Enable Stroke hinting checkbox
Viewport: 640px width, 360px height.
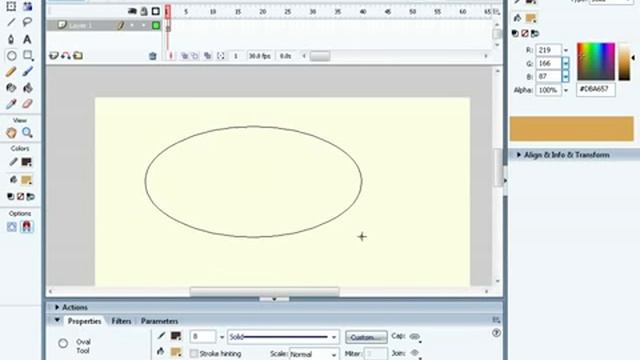coord(194,353)
